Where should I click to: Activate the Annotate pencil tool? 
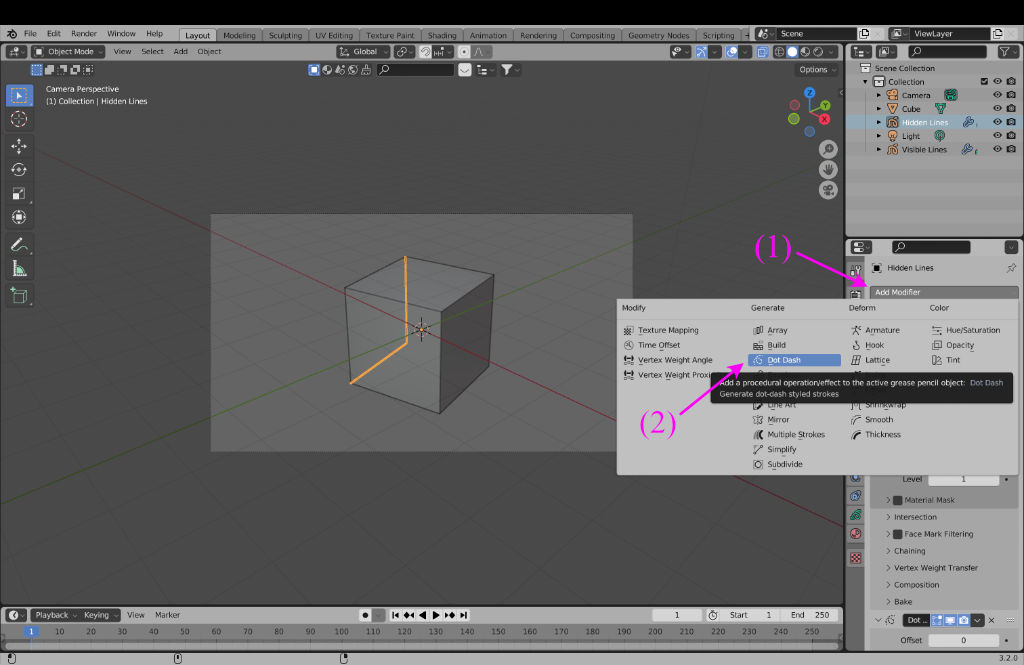point(18,244)
